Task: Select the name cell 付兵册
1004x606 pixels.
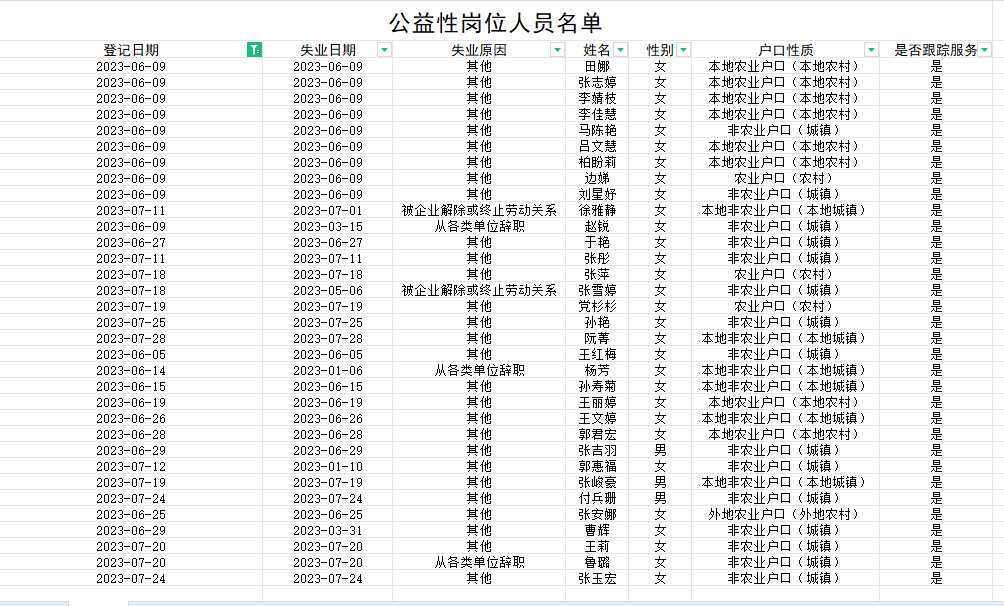Action: pyautogui.click(x=597, y=499)
